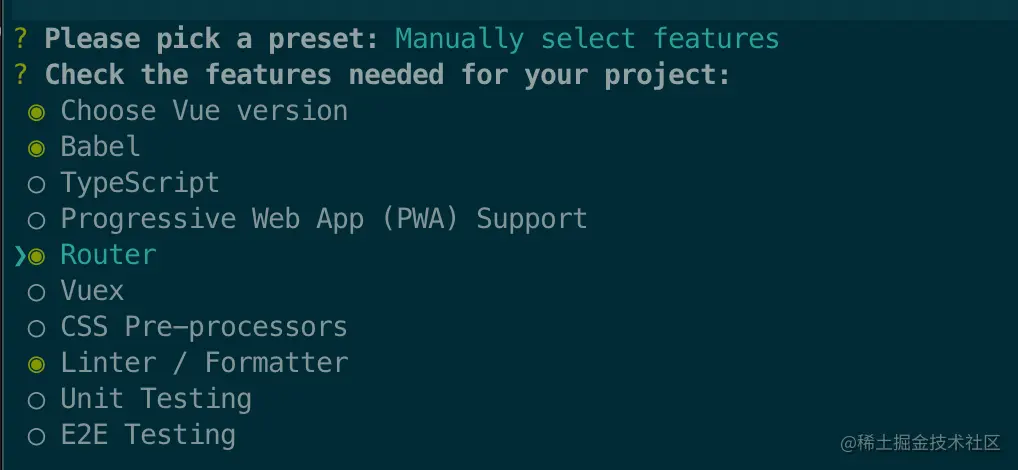Click the 'Progressive Web App (PWA) Support' text
This screenshot has width=1018, height=470.
click(324, 219)
